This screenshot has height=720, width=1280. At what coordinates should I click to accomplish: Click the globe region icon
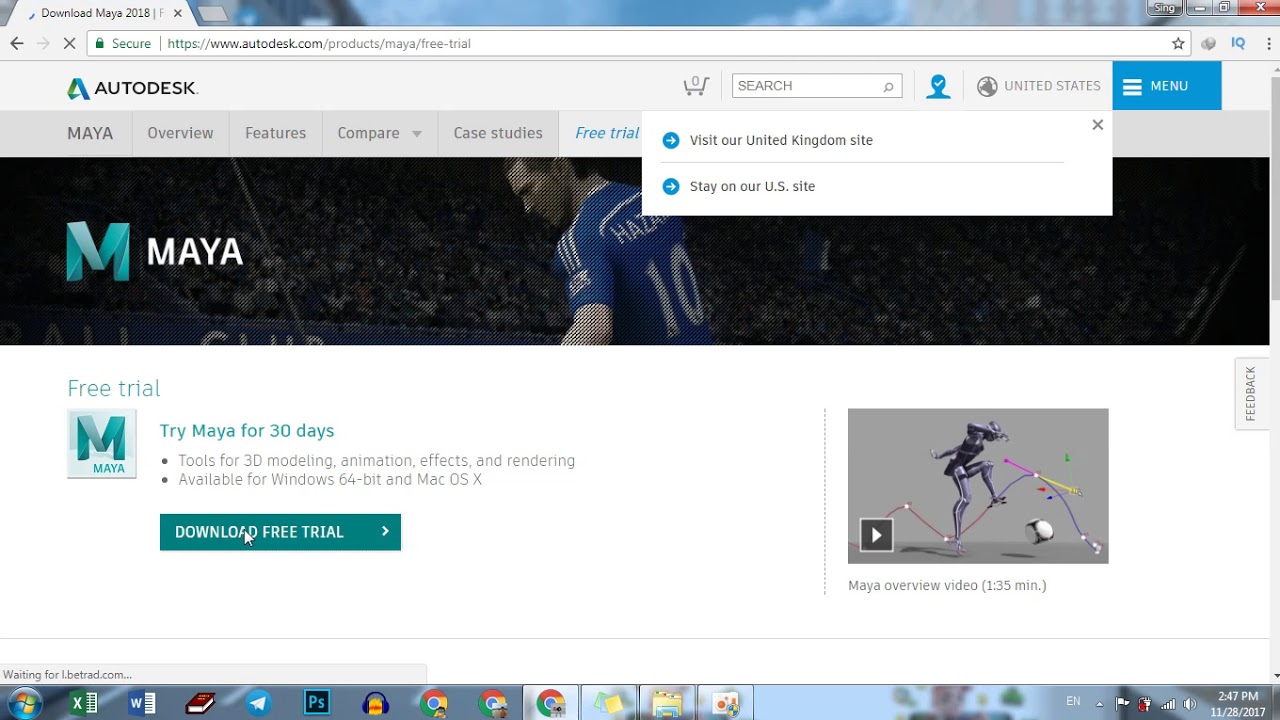point(987,86)
